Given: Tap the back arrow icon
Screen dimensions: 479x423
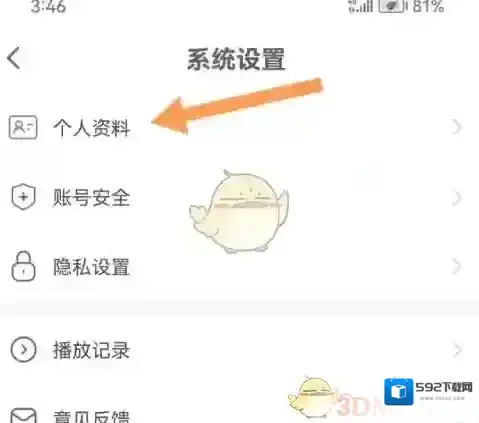Looking at the screenshot, I should [x=14, y=58].
